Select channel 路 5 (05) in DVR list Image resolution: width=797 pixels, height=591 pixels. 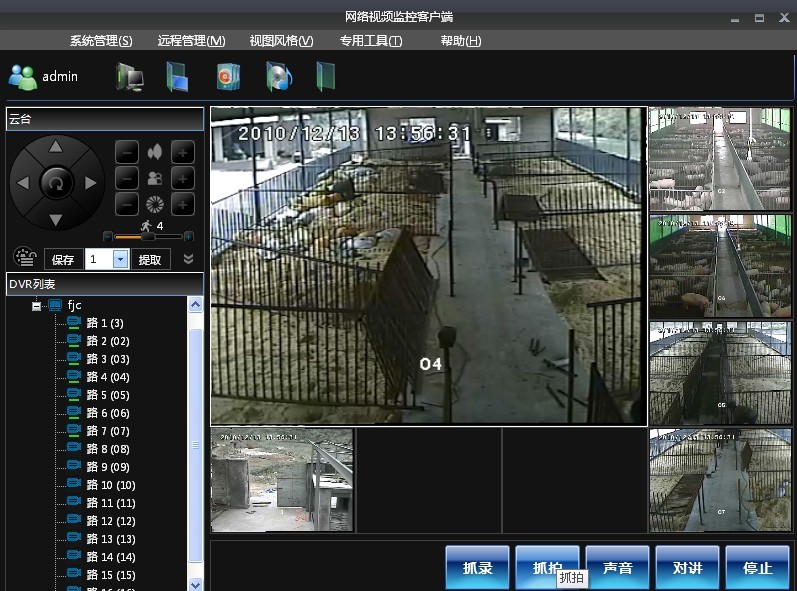(x=107, y=395)
